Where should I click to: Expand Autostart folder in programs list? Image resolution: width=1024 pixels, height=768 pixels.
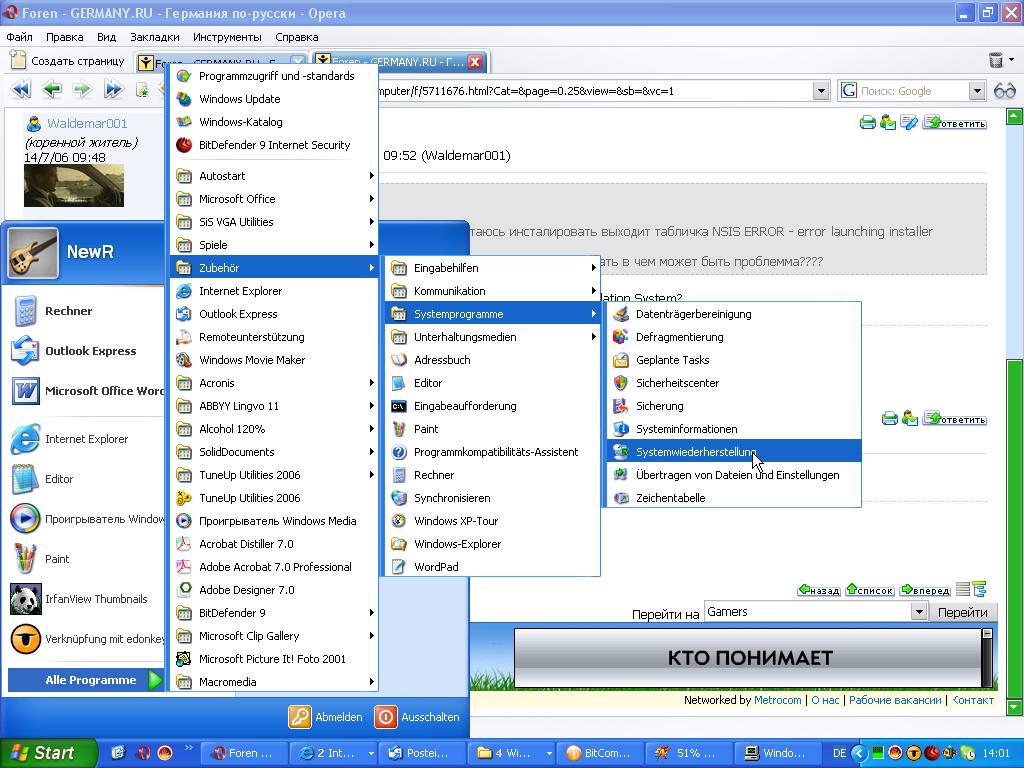click(x=274, y=176)
